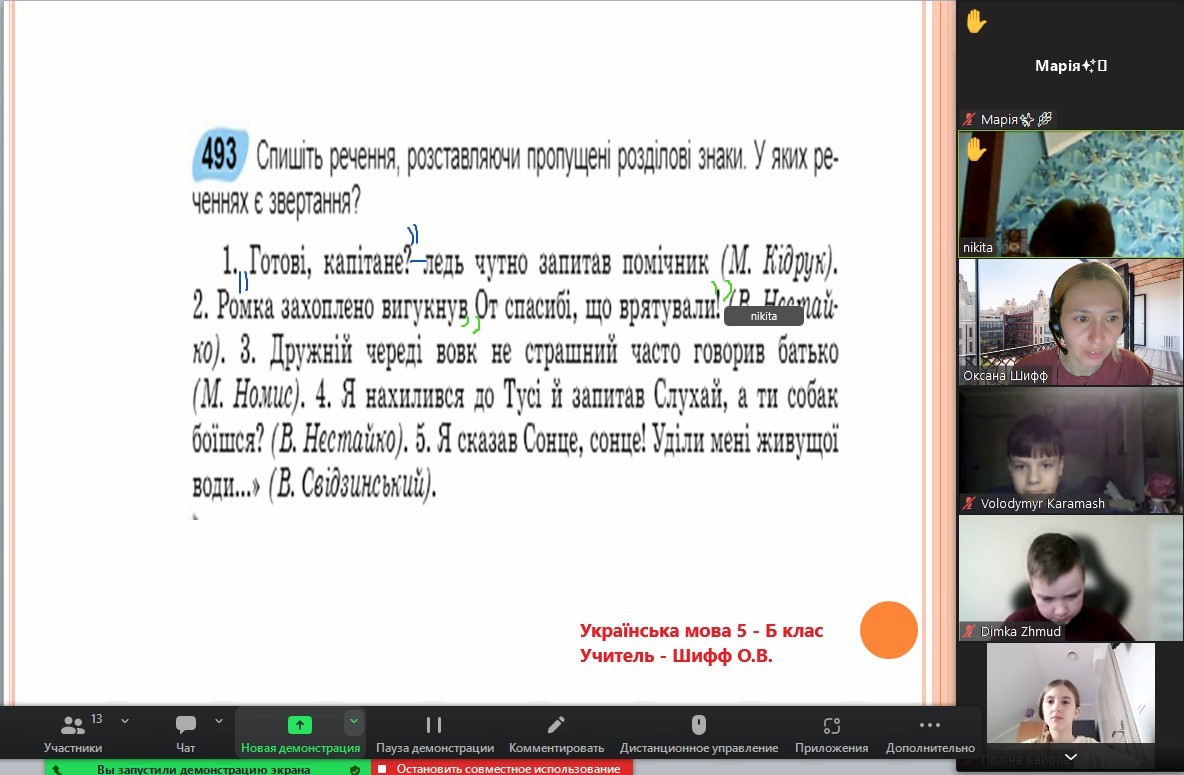Open the Дополнительно three-dots menu

[929, 727]
